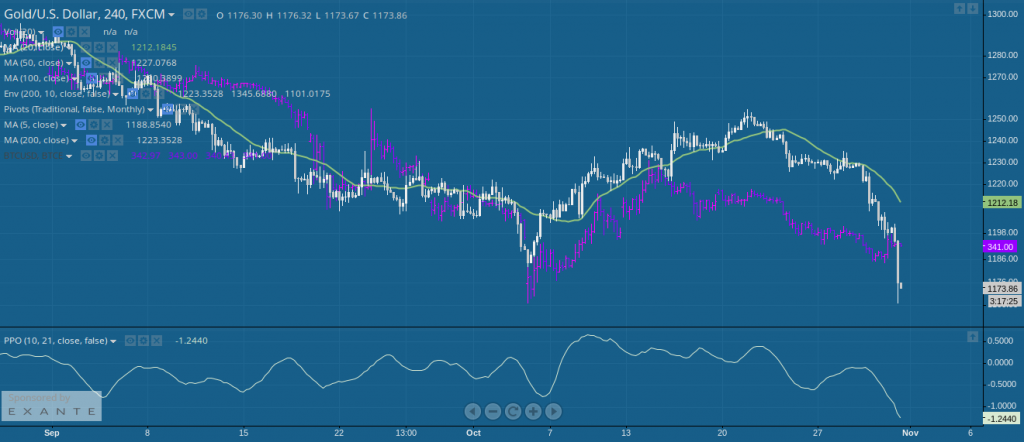Image resolution: width=1024 pixels, height=442 pixels.
Task: Remove the BTCUSD, BTCE comparison series
Action: [x=112, y=156]
